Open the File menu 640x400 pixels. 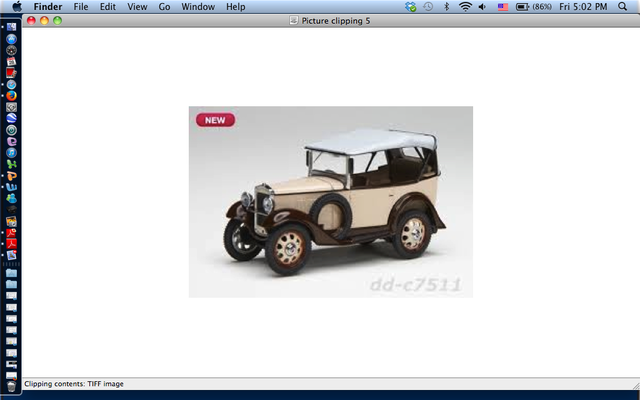(81, 7)
